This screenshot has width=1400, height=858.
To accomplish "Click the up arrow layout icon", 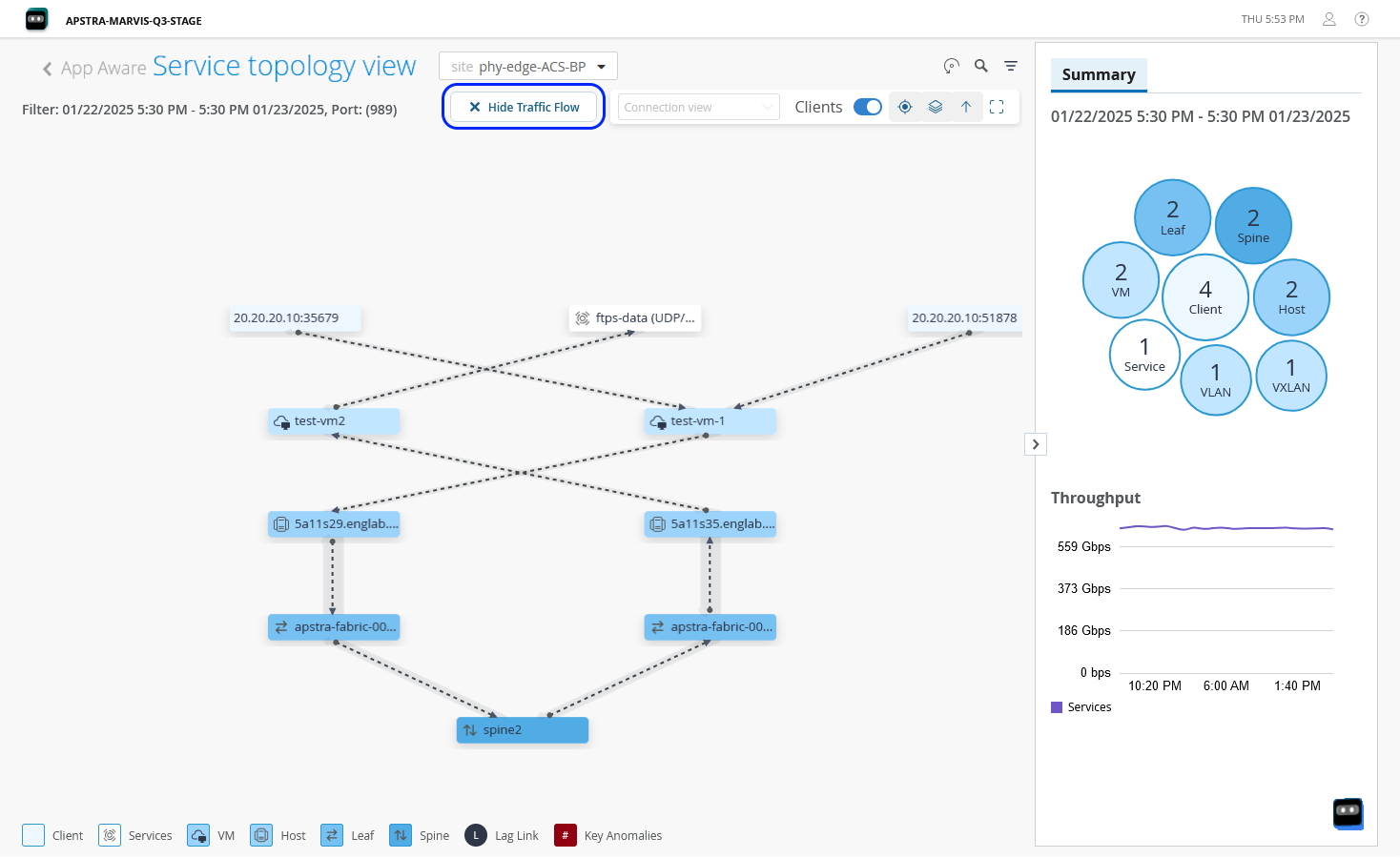I will tap(966, 107).
